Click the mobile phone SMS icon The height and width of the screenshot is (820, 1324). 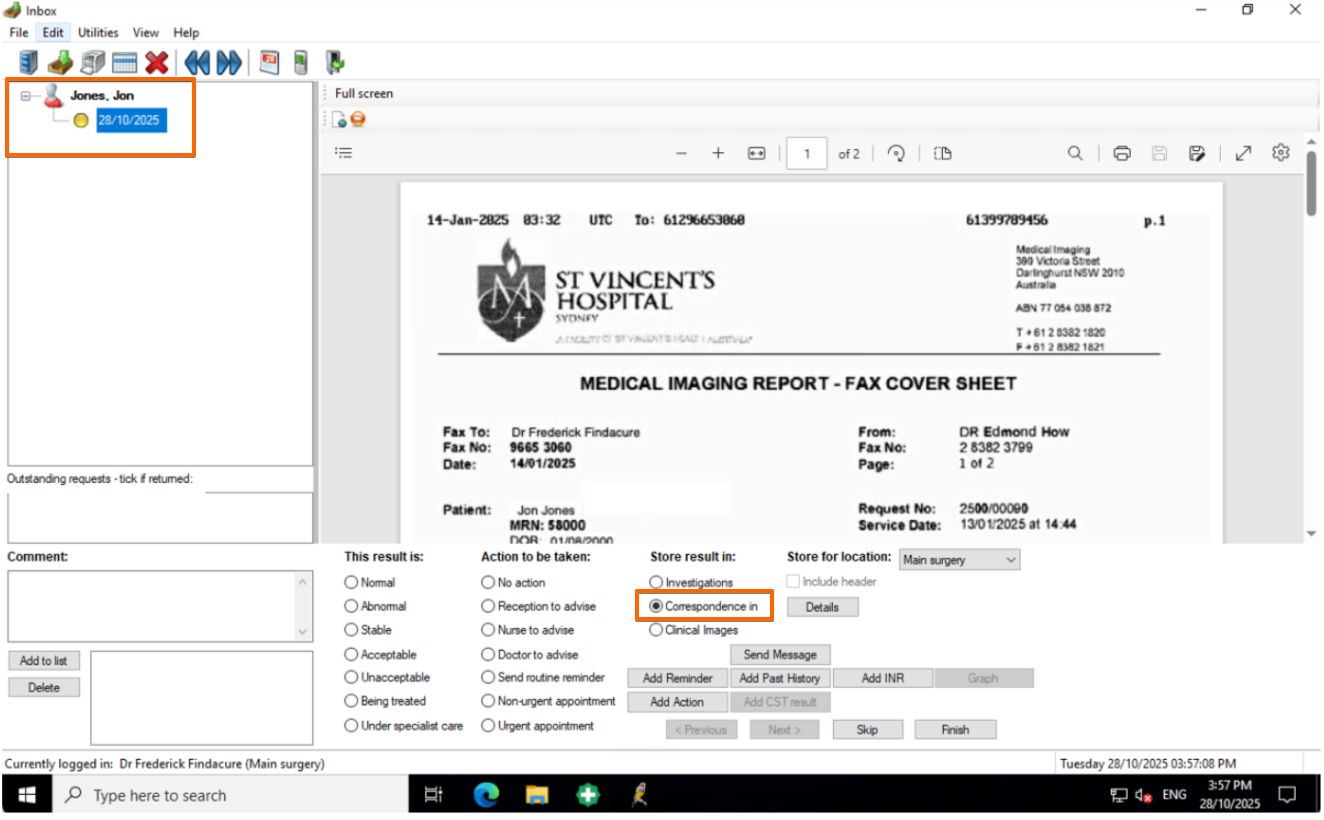pos(300,63)
